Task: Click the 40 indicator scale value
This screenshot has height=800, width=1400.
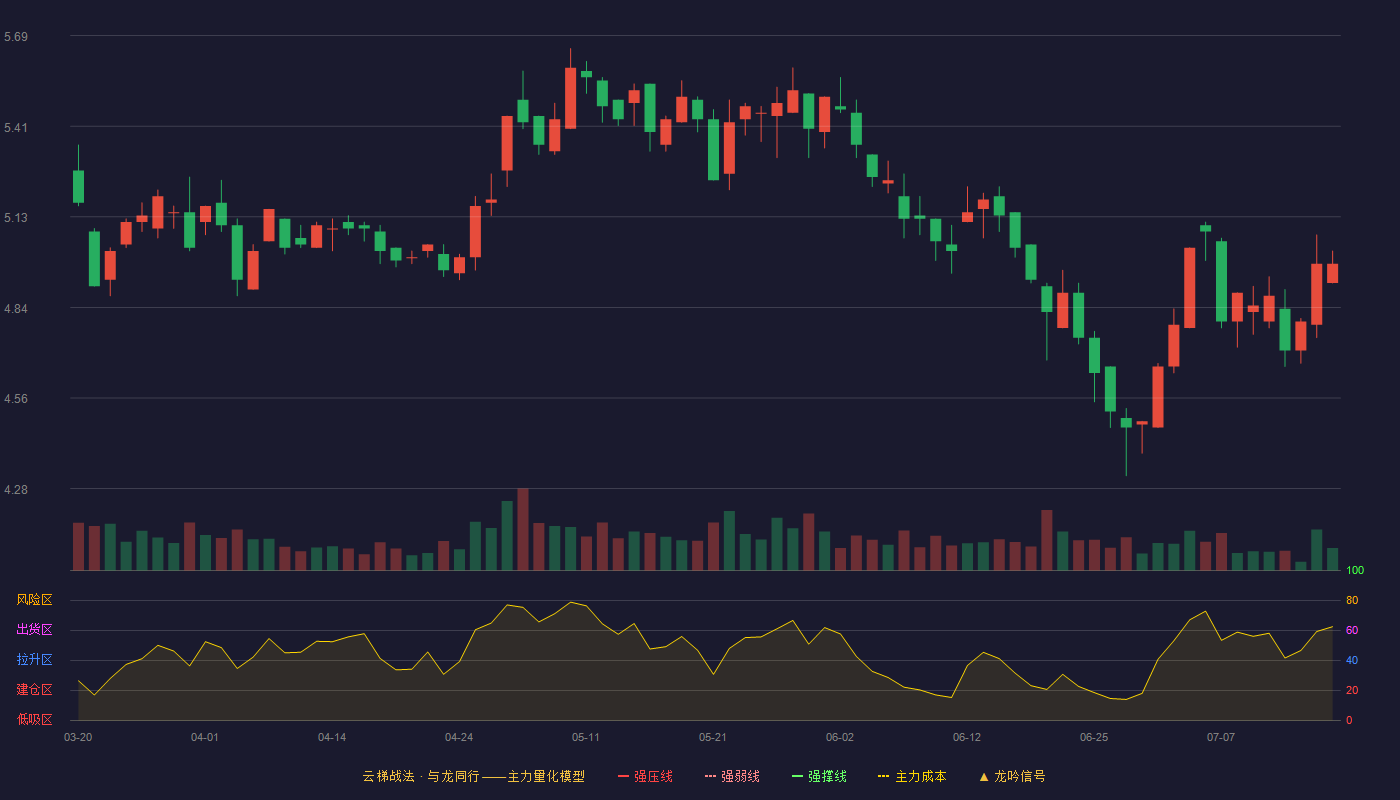Action: 1352,660
